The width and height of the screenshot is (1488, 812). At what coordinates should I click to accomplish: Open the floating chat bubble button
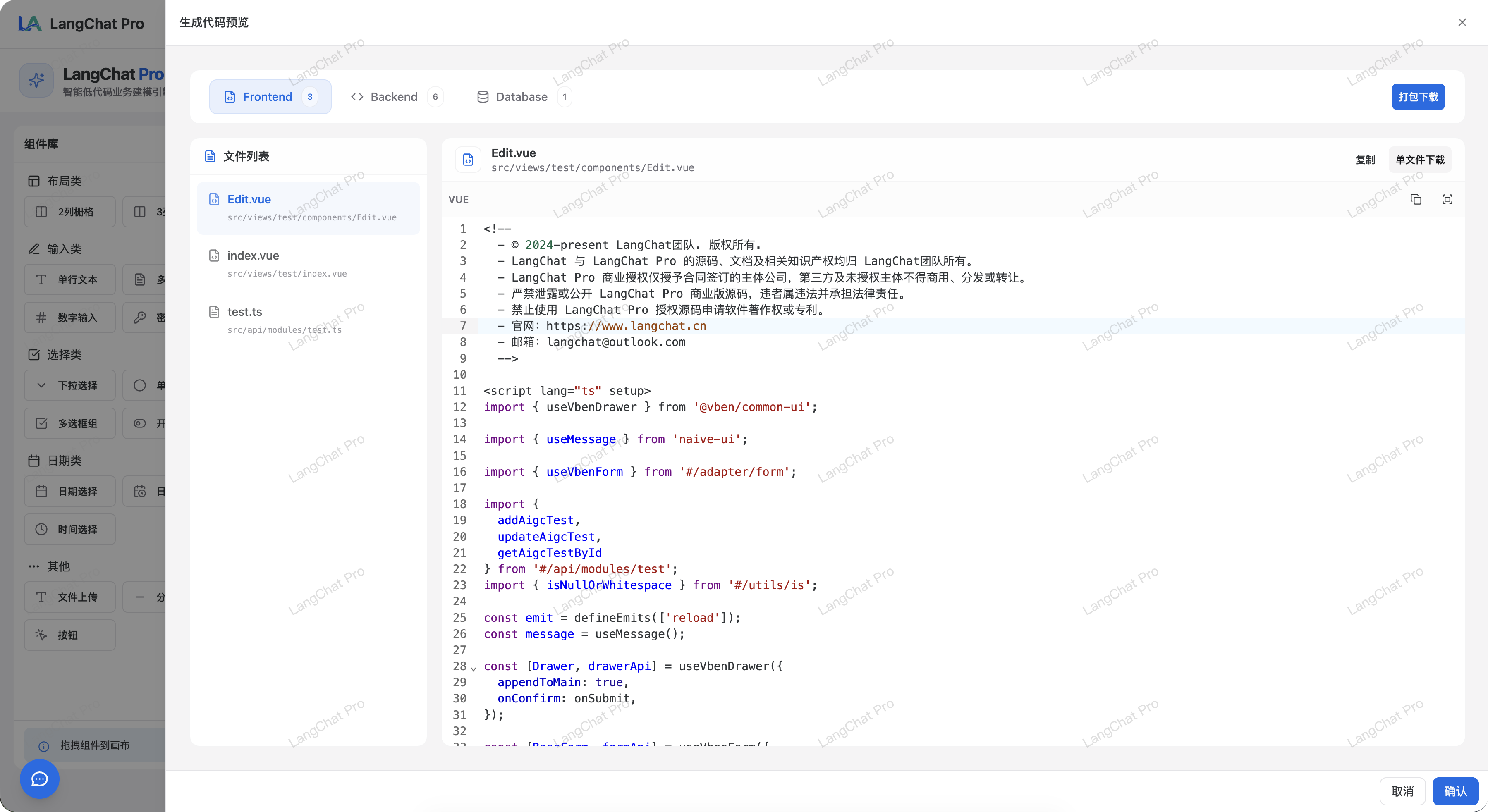tap(39, 779)
